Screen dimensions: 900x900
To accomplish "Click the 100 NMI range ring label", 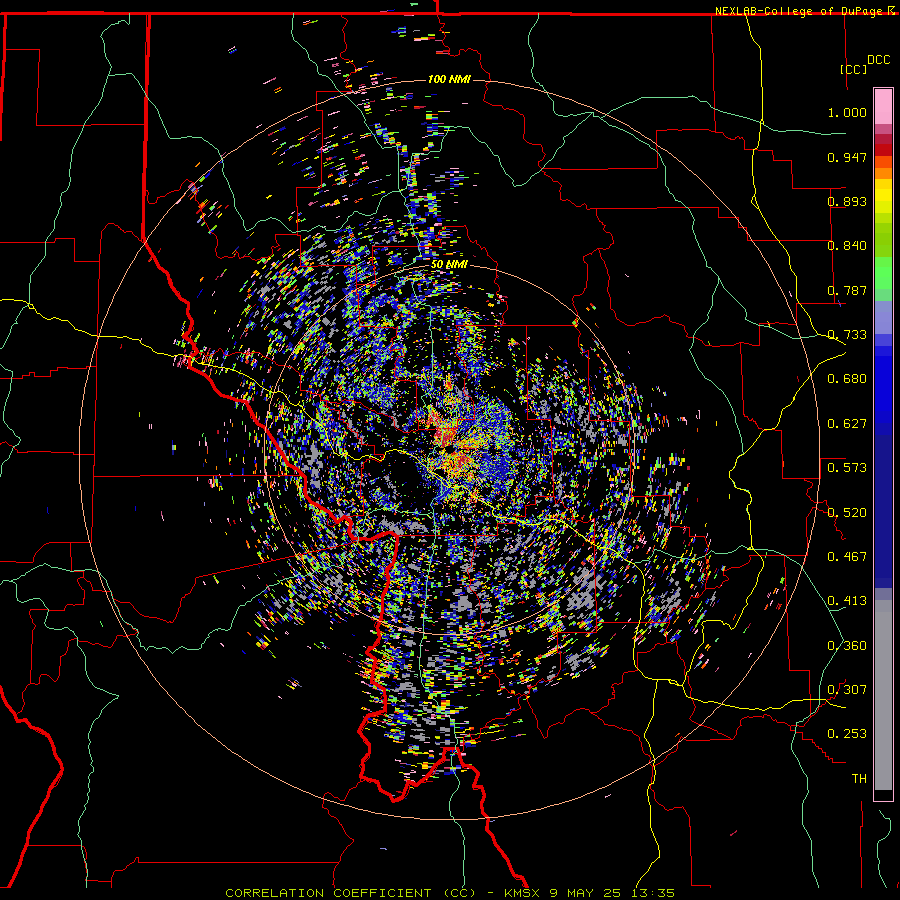I will [x=449, y=79].
